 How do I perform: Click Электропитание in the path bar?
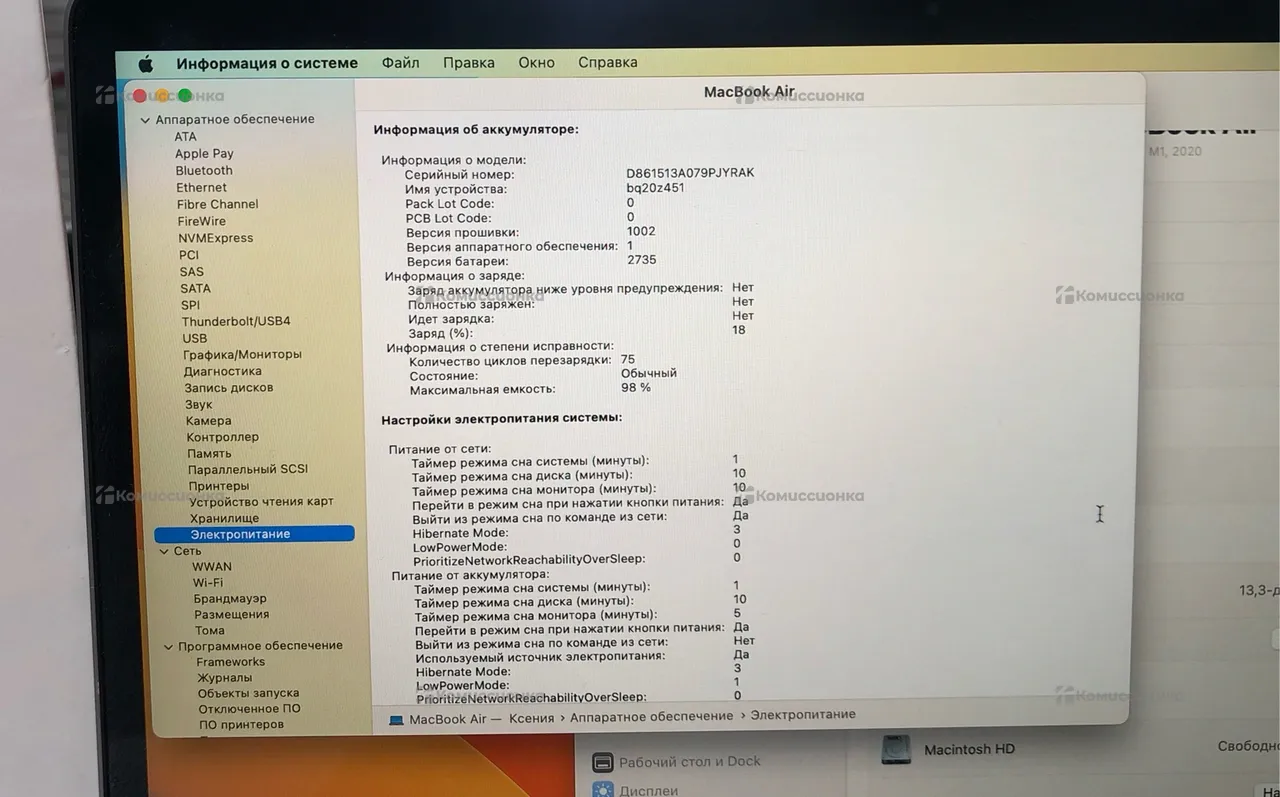[803, 715]
